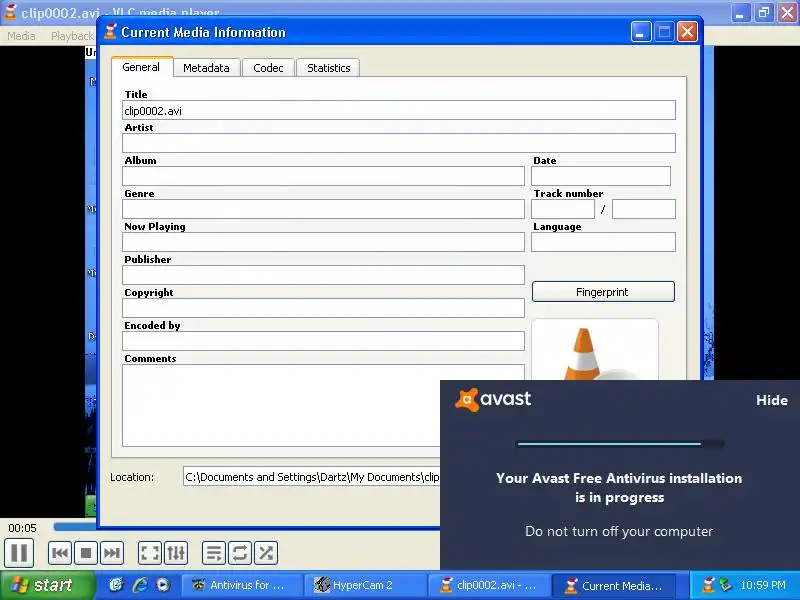Click the Title field showing clip0002.avi
The image size is (800, 600).
click(399, 110)
